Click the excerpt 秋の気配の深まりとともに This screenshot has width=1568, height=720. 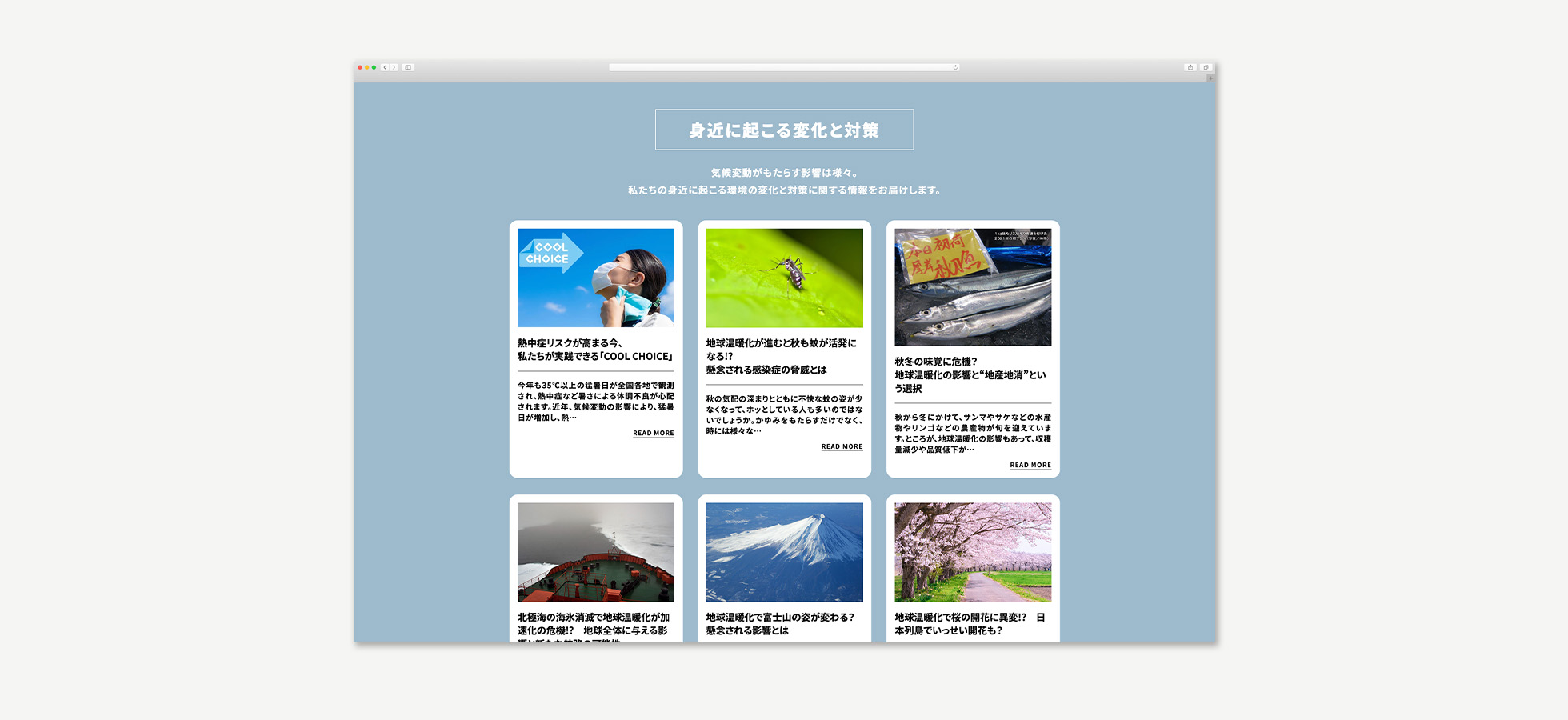(784, 414)
